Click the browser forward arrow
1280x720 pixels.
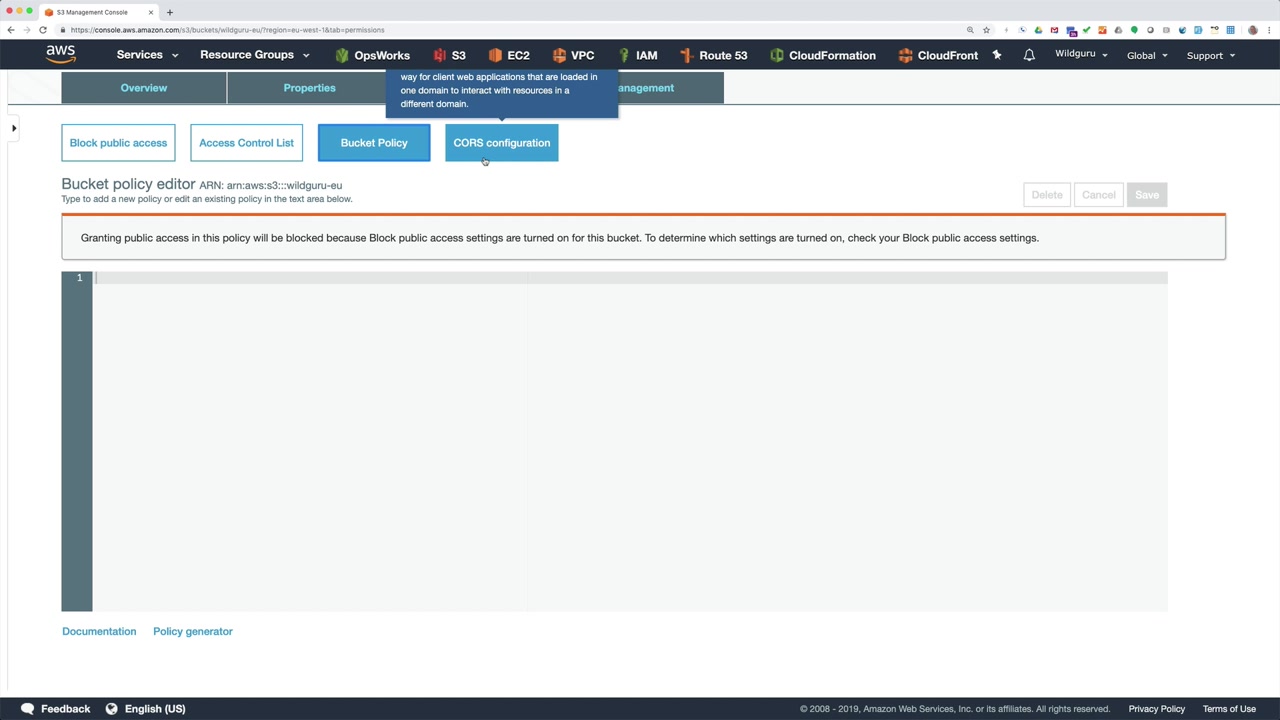(27, 30)
